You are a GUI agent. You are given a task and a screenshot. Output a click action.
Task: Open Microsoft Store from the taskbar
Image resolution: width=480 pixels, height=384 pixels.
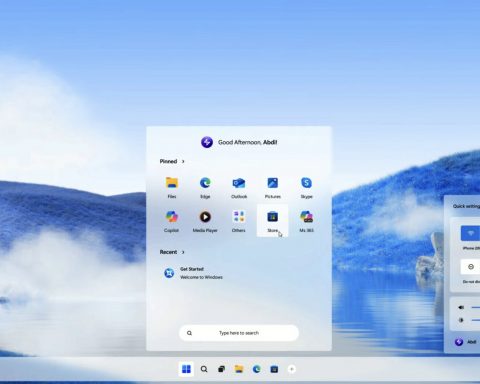pyautogui.click(x=274, y=369)
